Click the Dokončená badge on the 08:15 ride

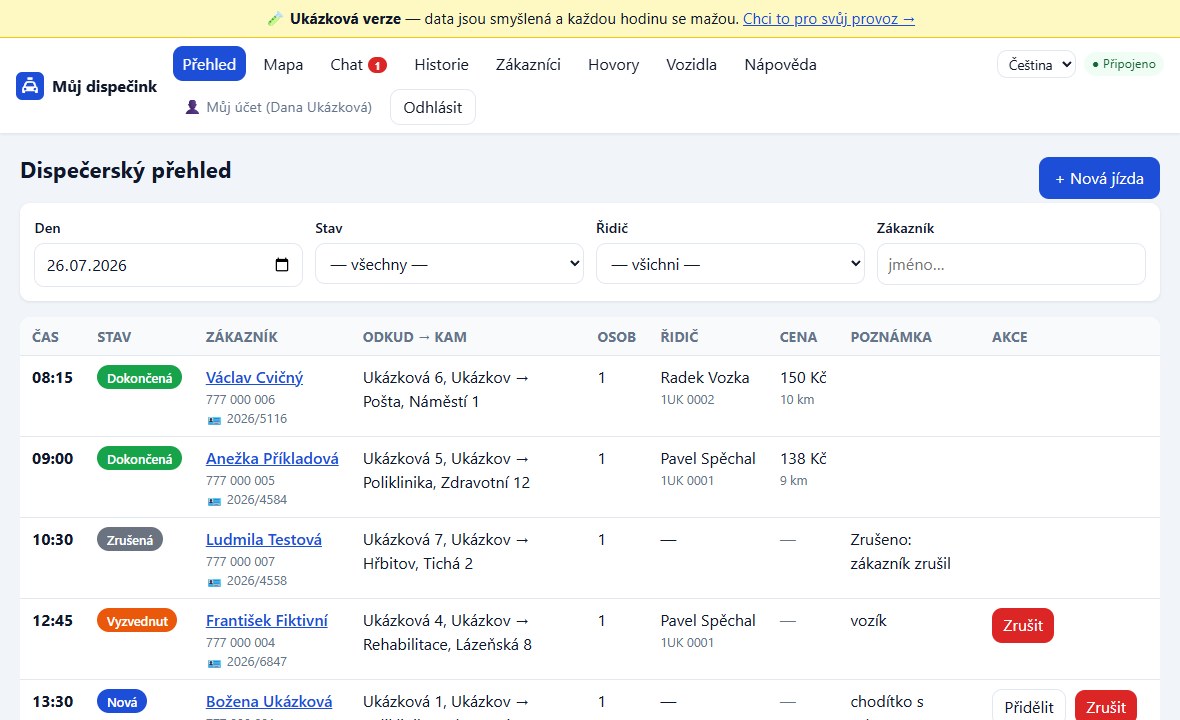139,378
